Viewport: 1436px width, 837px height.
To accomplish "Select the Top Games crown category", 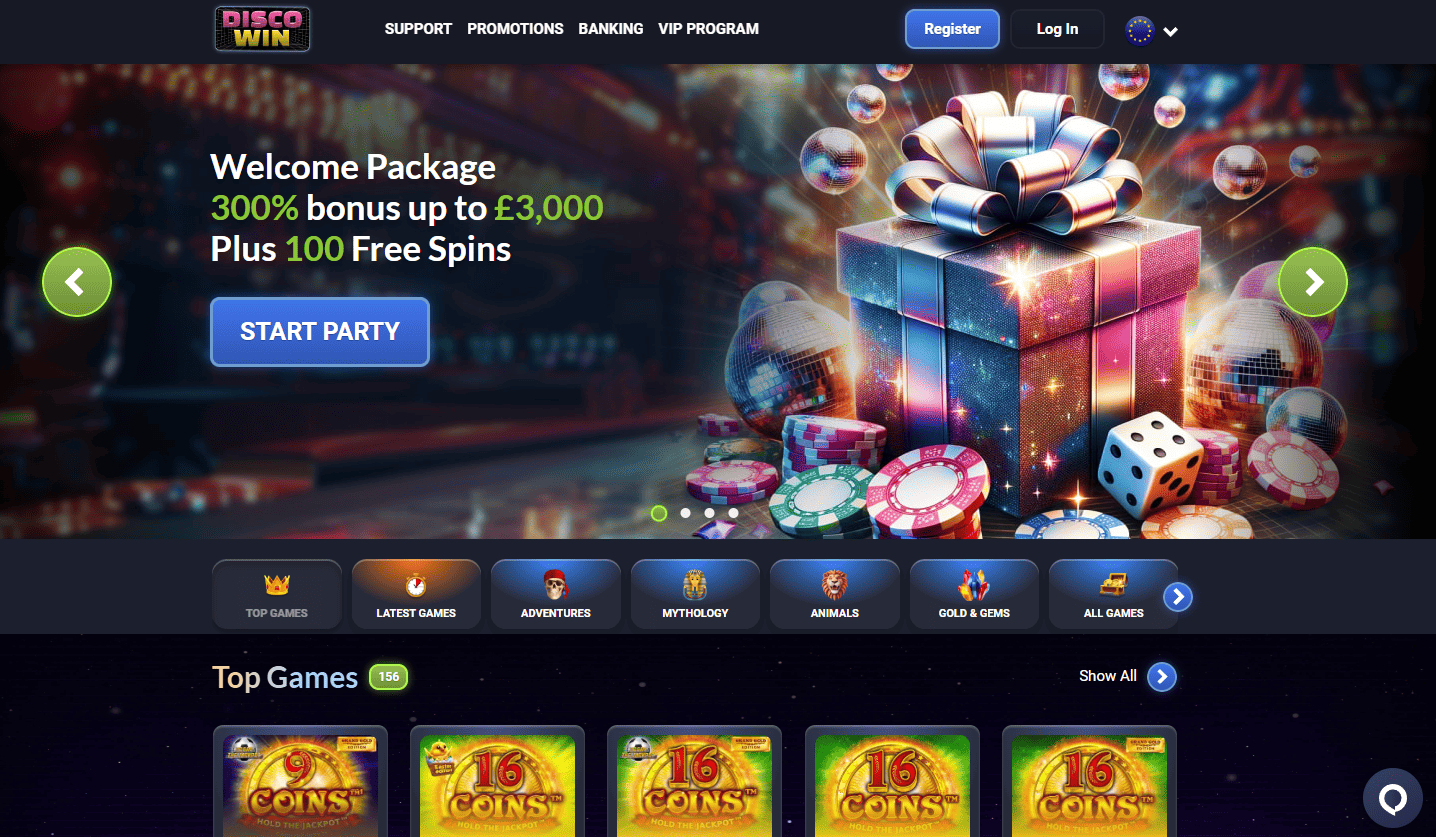I will (277, 594).
